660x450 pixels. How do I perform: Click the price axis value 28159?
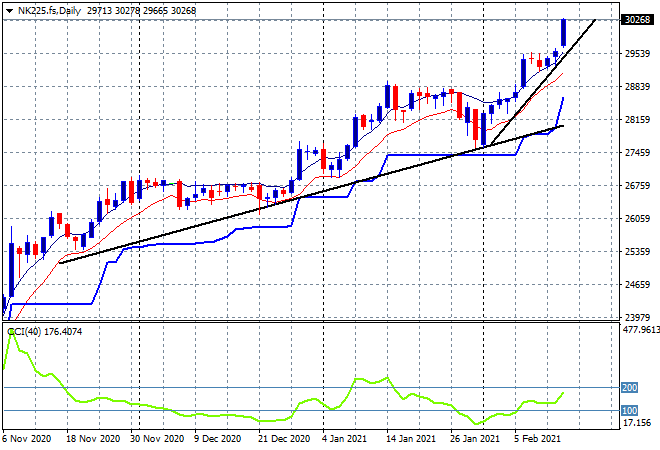point(637,120)
